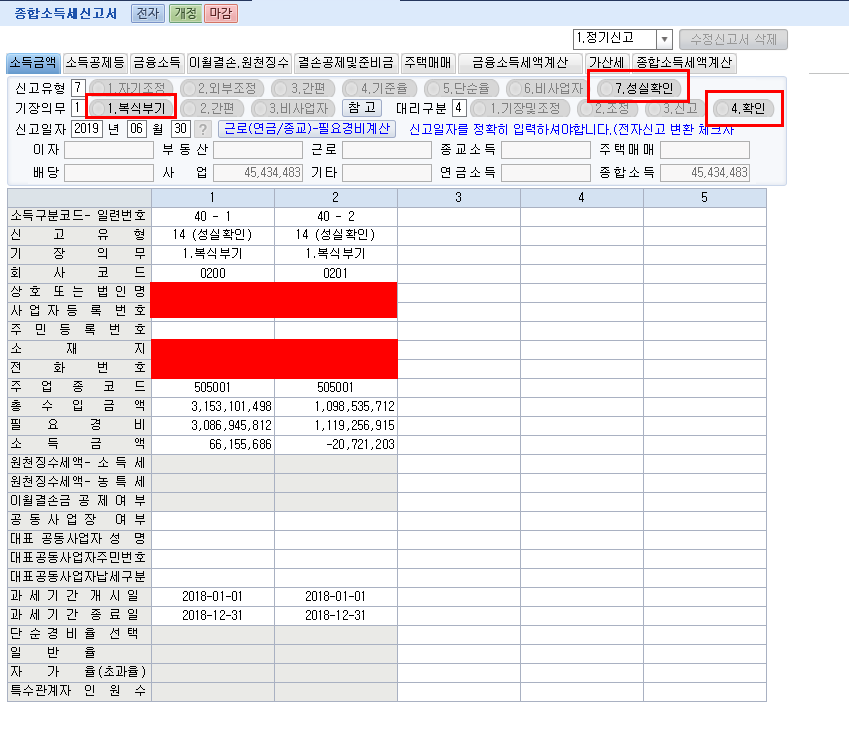Click 총수입금액 cell 3,153,101,498
Viewport: 849px width, 732px height.
213,407
